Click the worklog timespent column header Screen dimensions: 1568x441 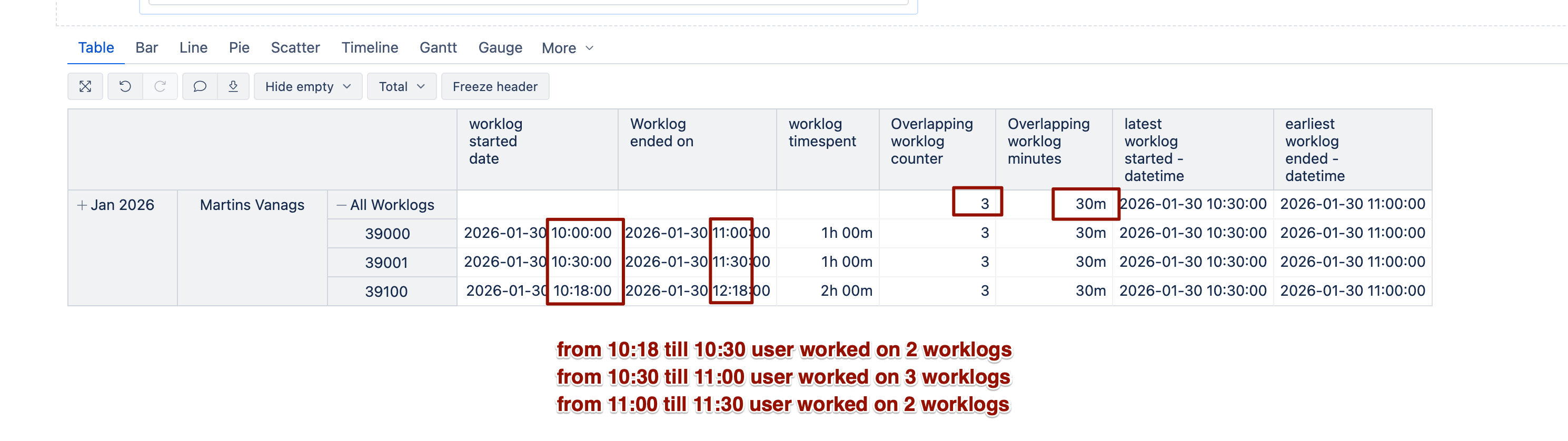click(822, 133)
